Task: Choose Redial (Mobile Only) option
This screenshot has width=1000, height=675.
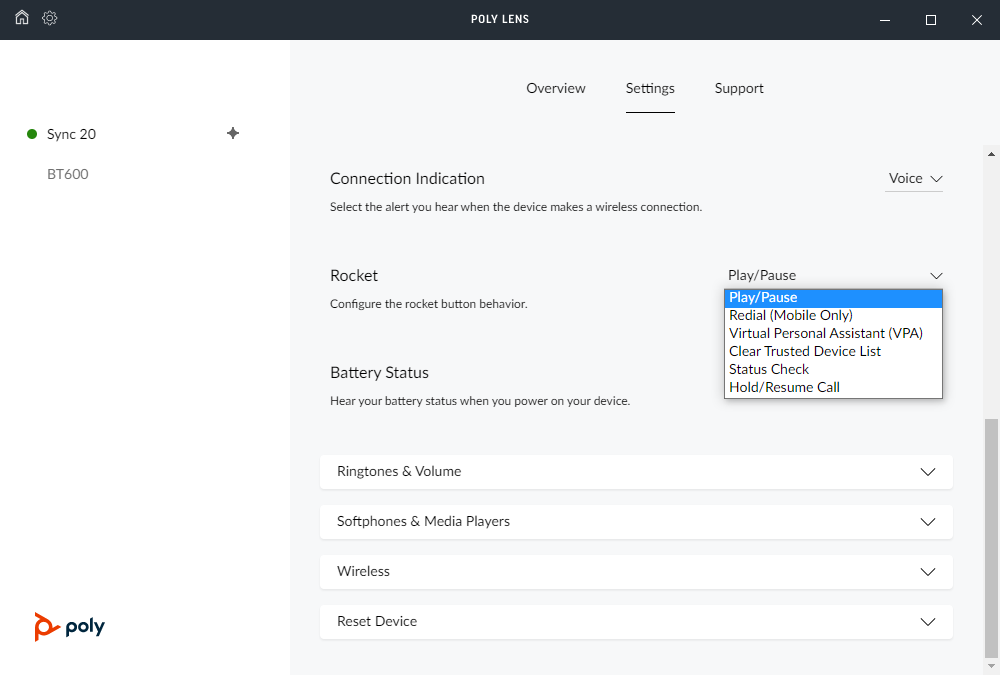Action: coord(833,315)
